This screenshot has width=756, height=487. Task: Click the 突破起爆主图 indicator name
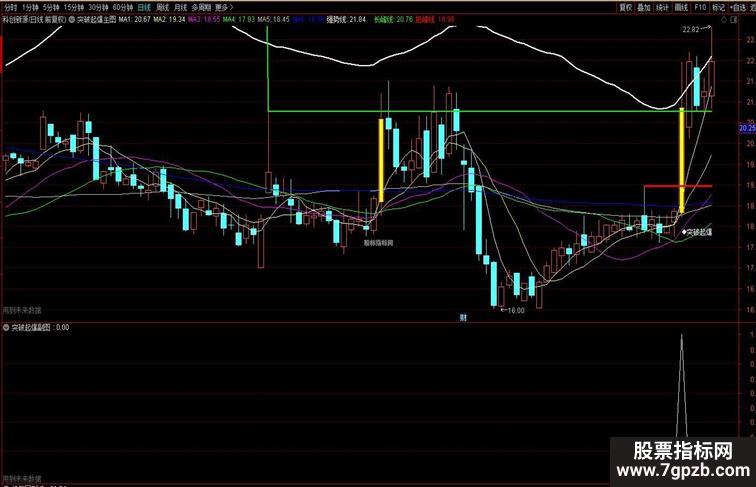coord(96,20)
